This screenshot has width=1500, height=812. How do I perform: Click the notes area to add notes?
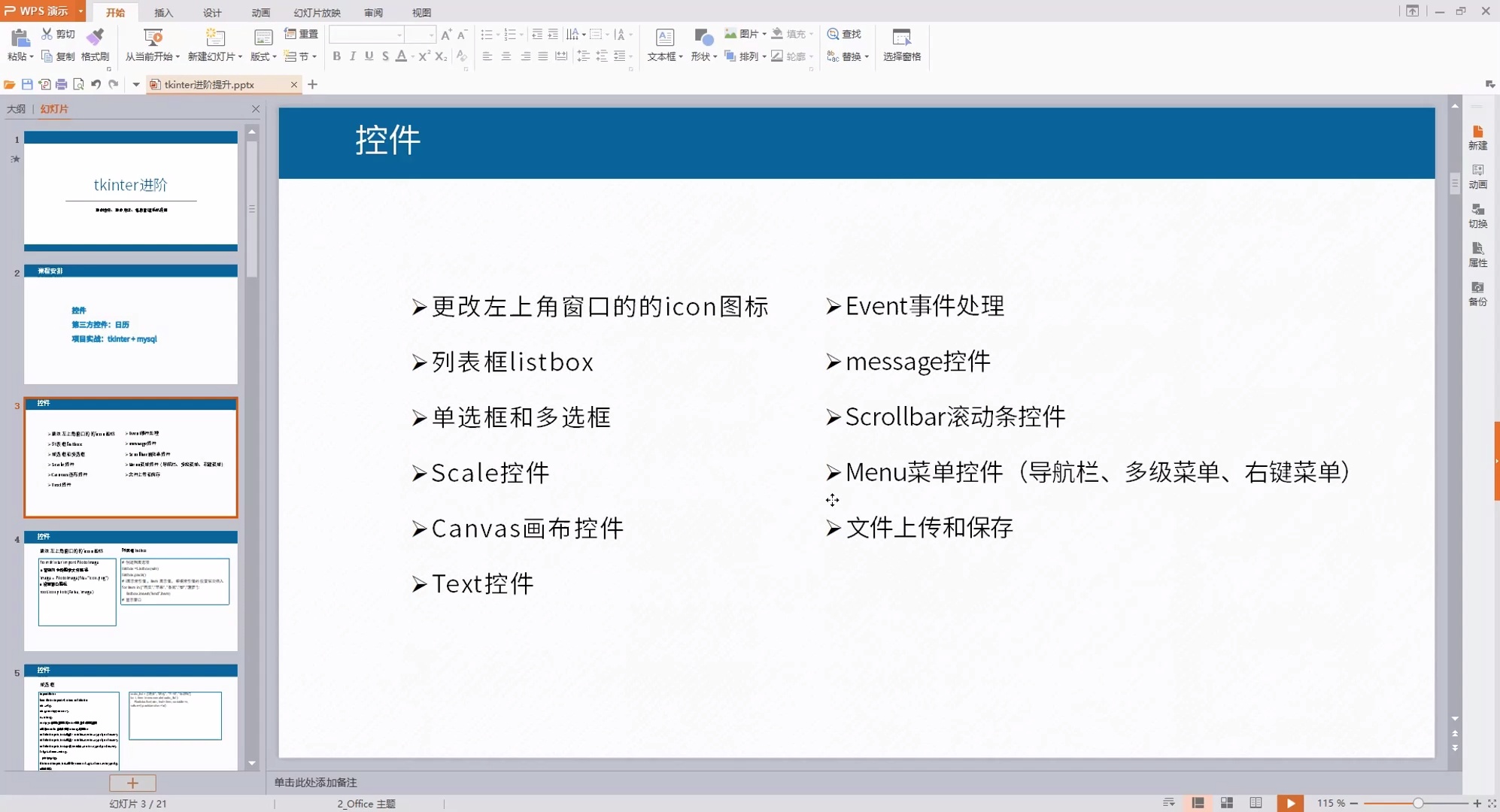click(315, 782)
